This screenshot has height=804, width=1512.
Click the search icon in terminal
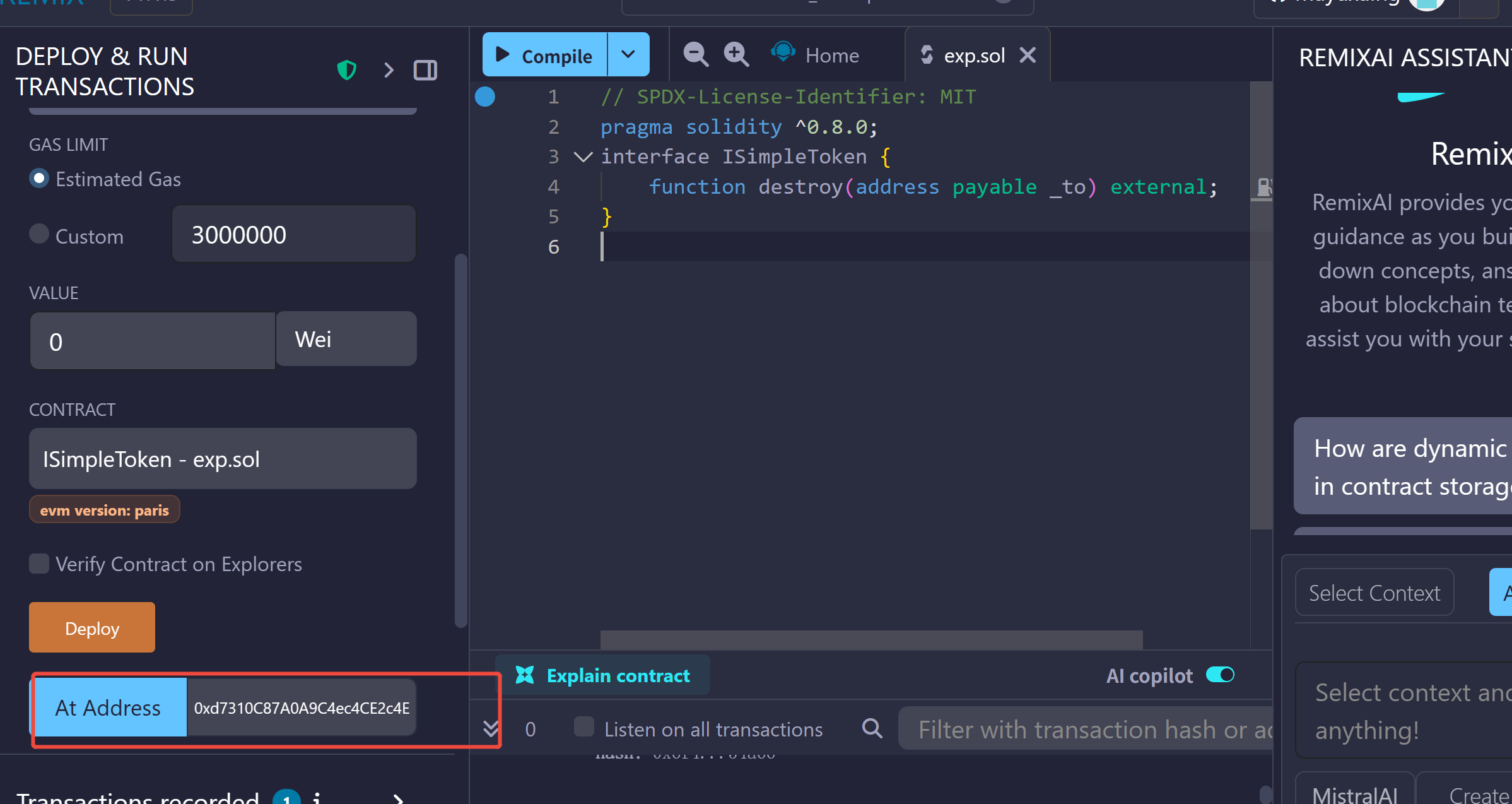(872, 729)
